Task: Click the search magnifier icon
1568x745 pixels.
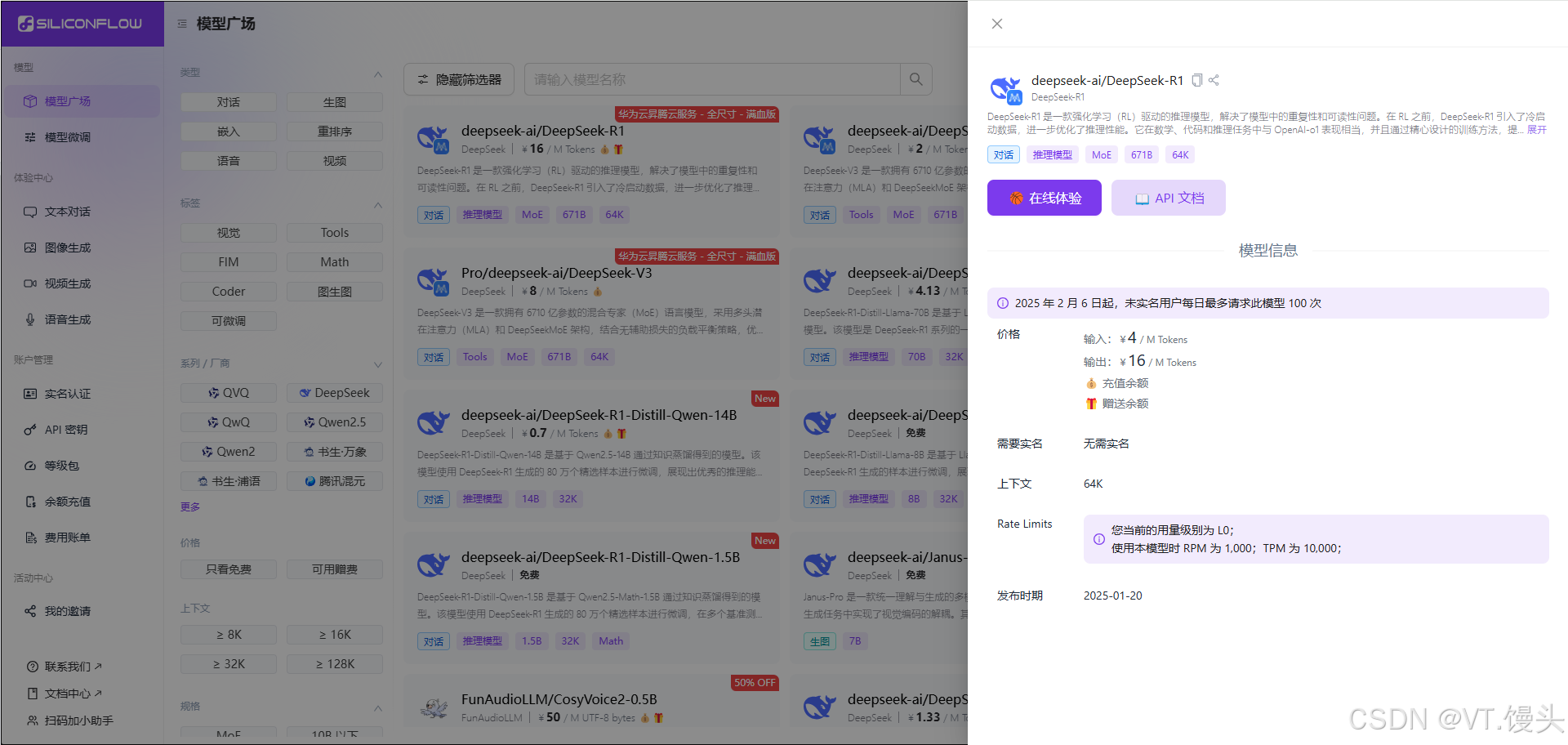Action: (x=915, y=79)
